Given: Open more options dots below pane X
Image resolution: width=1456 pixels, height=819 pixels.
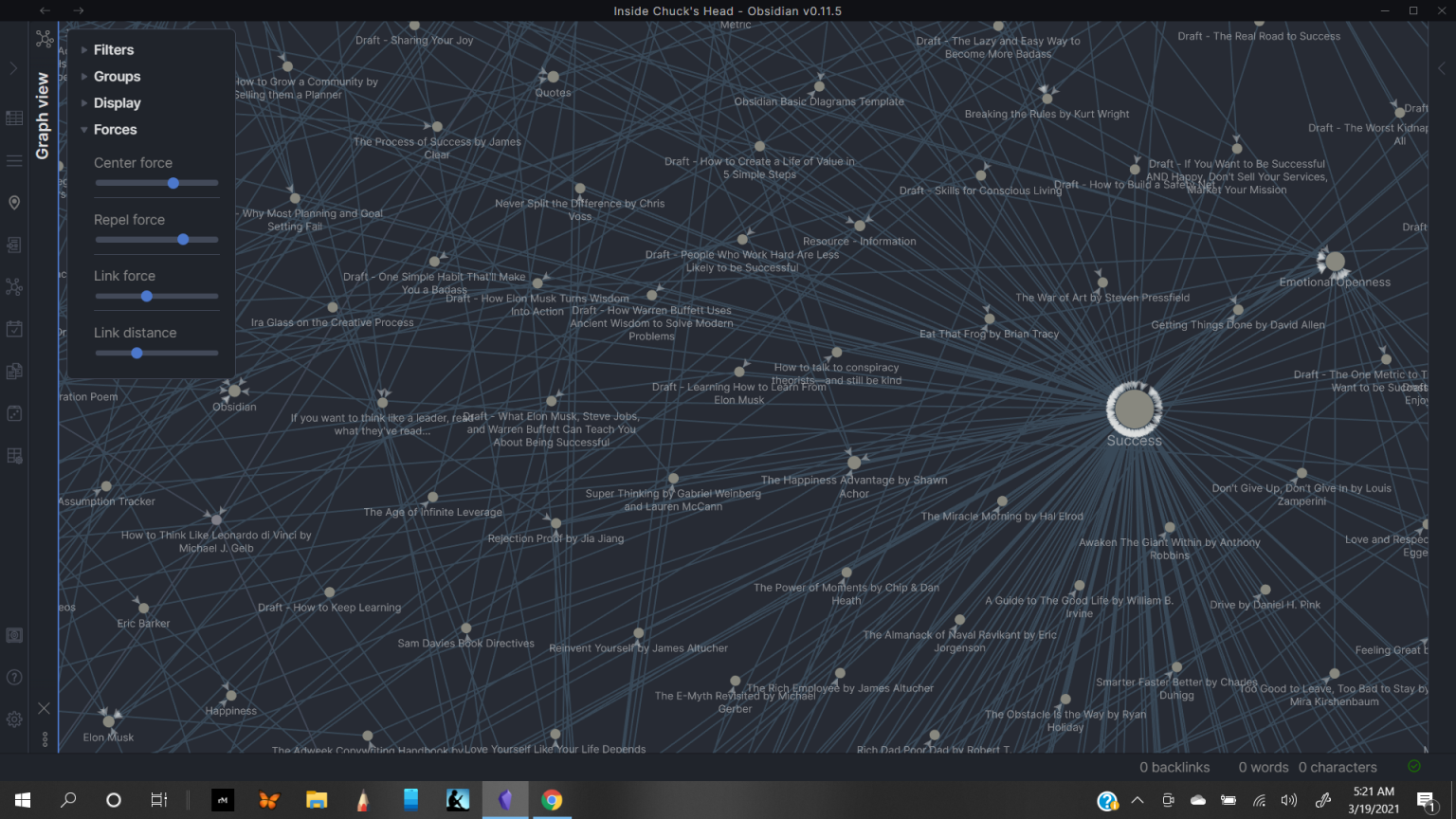Looking at the screenshot, I should point(44,738).
